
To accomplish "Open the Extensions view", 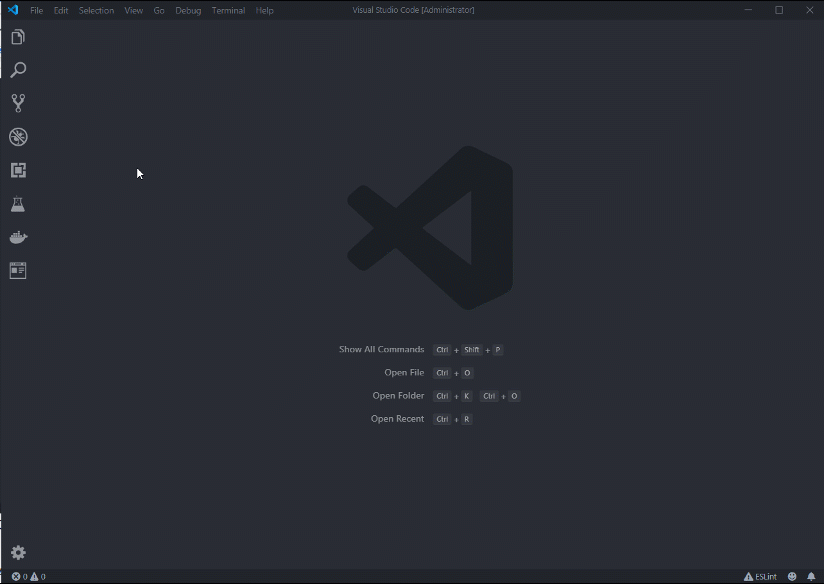I will coord(18,170).
